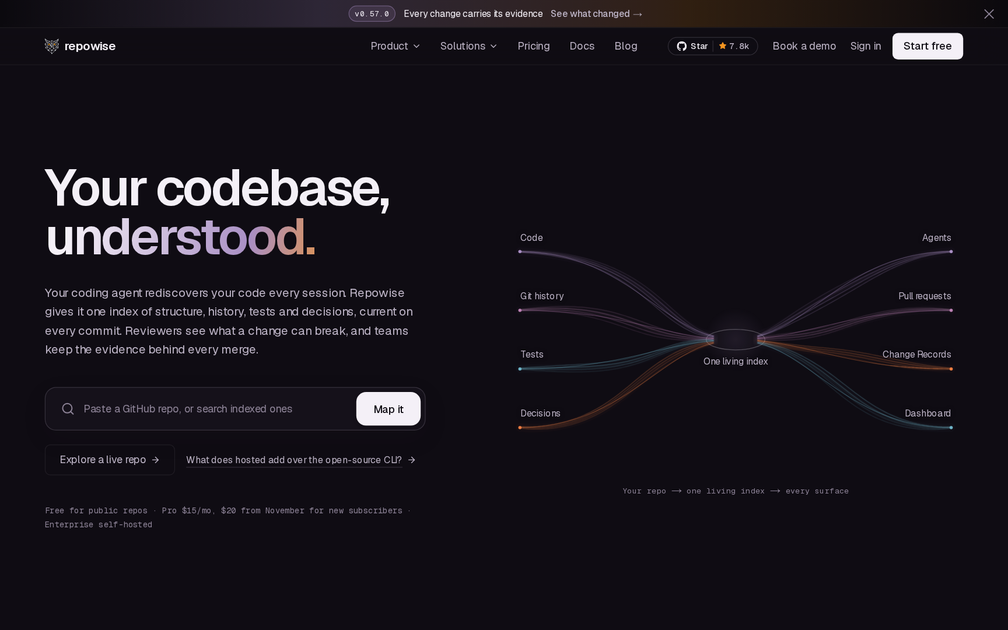
Task: Click the Code label in the diagram
Action: point(531,238)
